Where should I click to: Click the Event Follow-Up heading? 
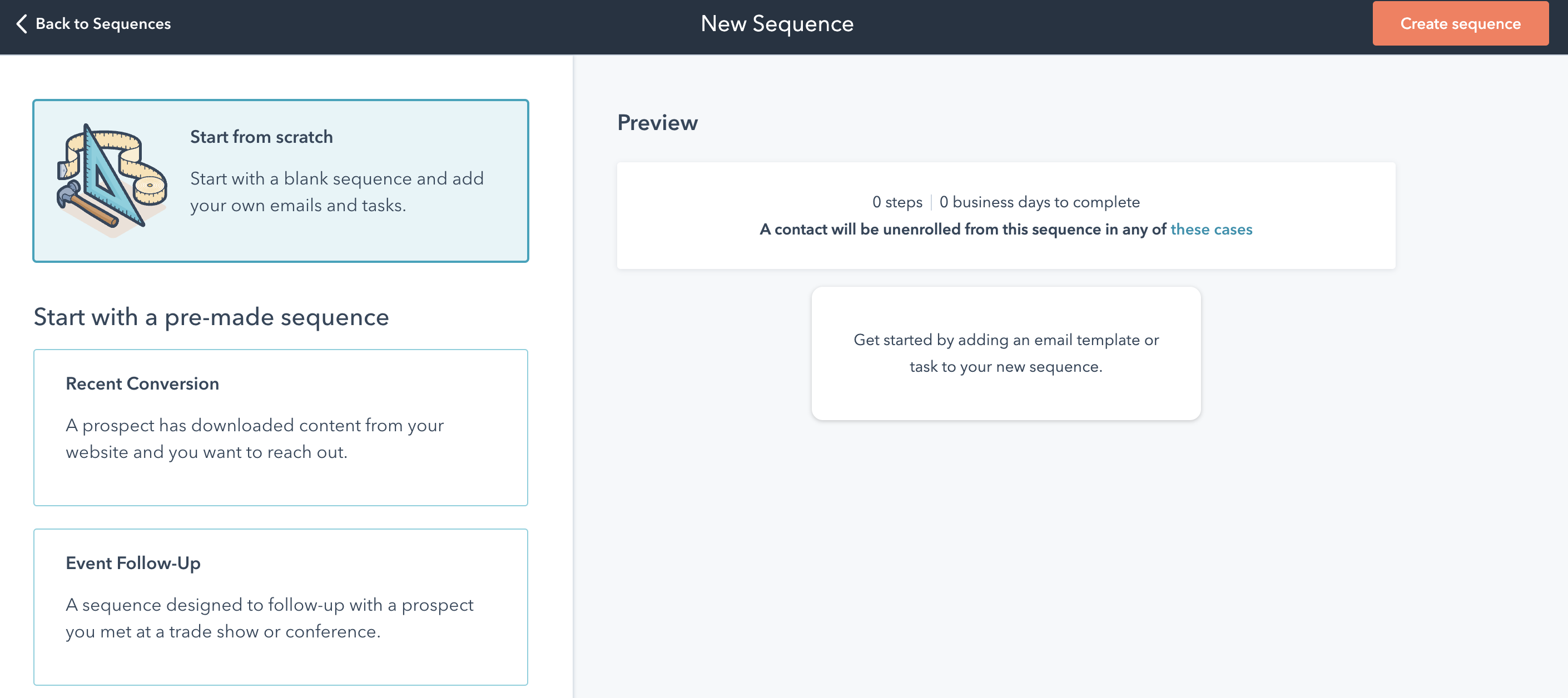point(133,563)
